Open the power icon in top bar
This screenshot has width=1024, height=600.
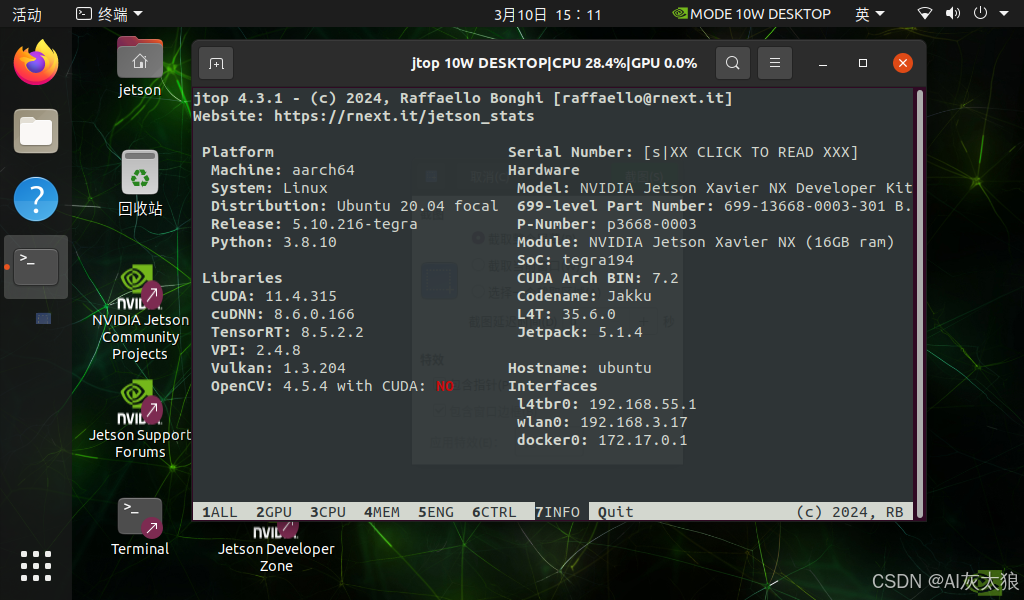pyautogui.click(x=980, y=14)
